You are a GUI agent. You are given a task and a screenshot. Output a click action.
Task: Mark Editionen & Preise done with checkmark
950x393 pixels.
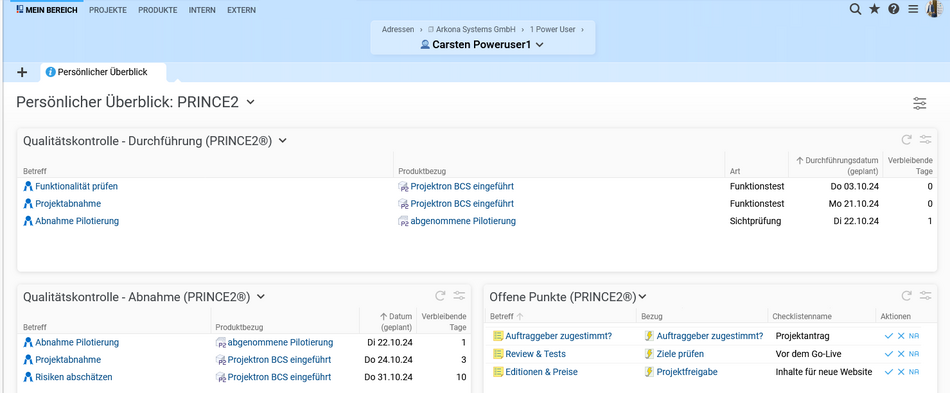tap(889, 372)
